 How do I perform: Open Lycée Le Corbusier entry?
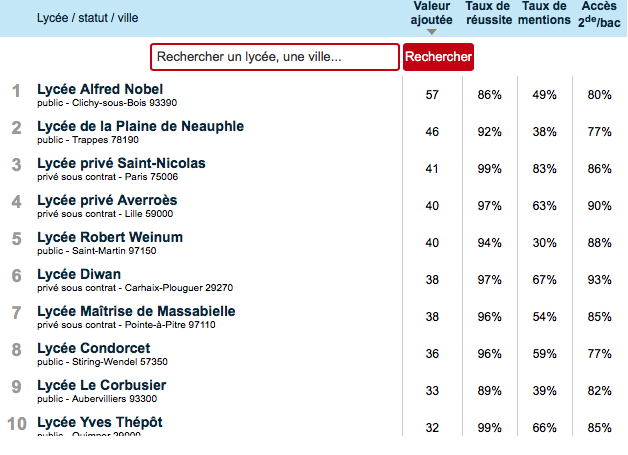tap(102, 385)
